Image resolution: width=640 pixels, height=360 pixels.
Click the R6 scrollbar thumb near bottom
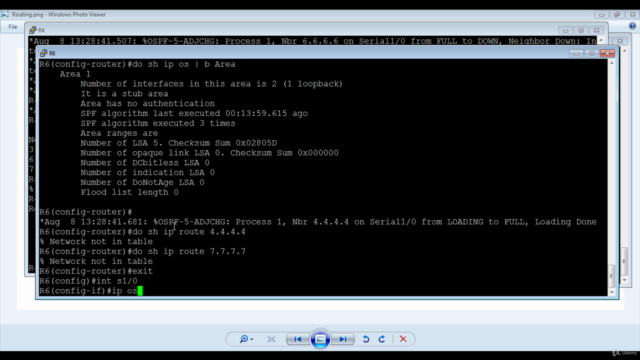coord(611,276)
